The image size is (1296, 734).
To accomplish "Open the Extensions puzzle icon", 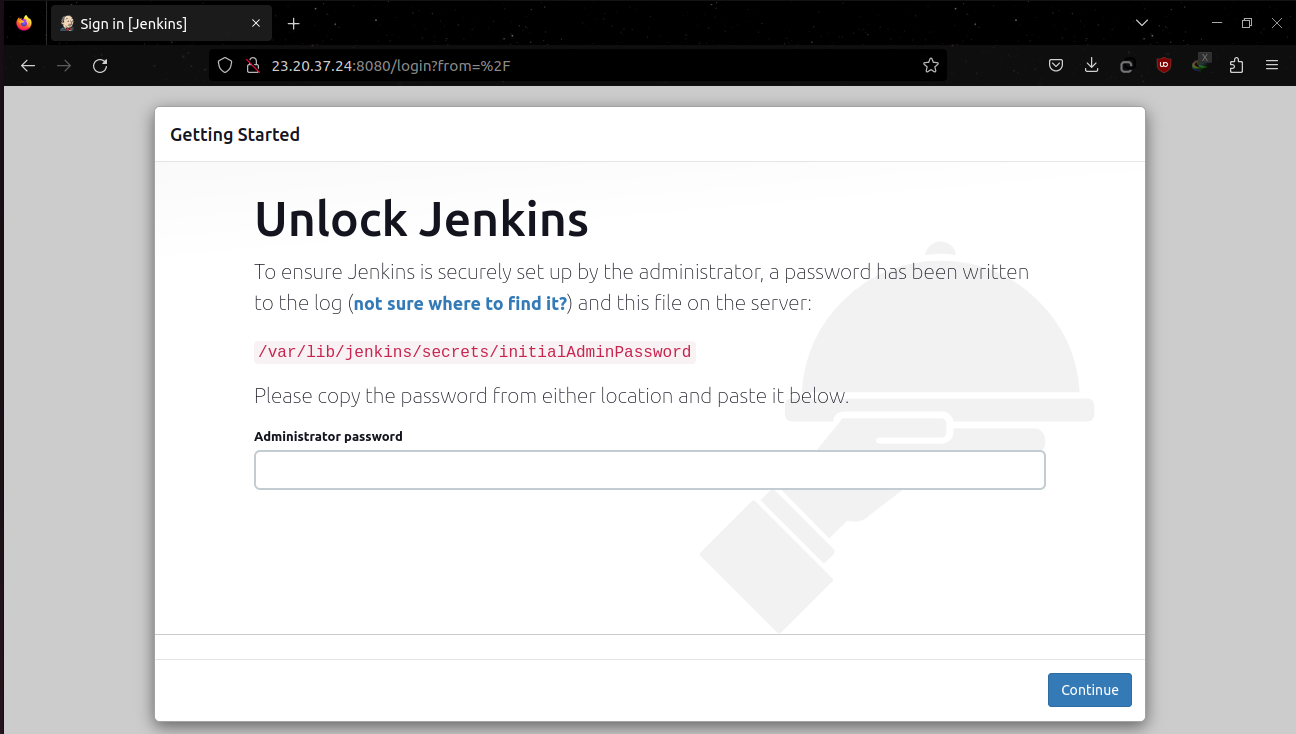I will coord(1236,65).
